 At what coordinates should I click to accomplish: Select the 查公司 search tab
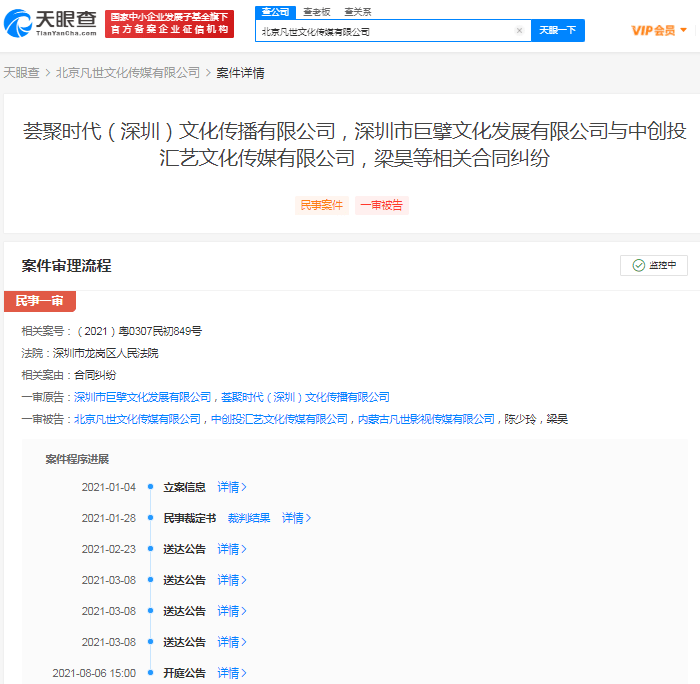click(274, 11)
